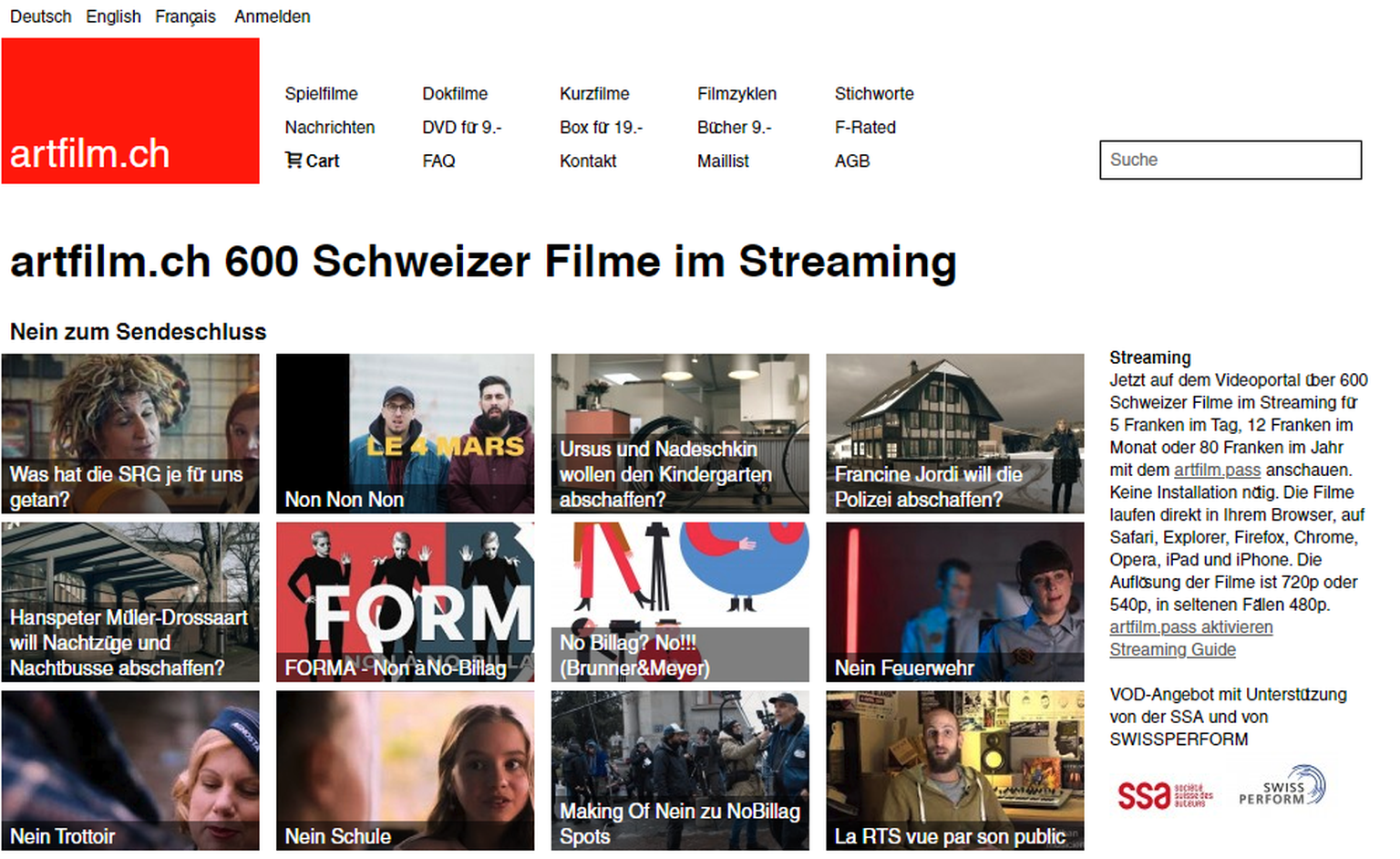Switch language to English
This screenshot has width=1400, height=859.
pos(113,16)
